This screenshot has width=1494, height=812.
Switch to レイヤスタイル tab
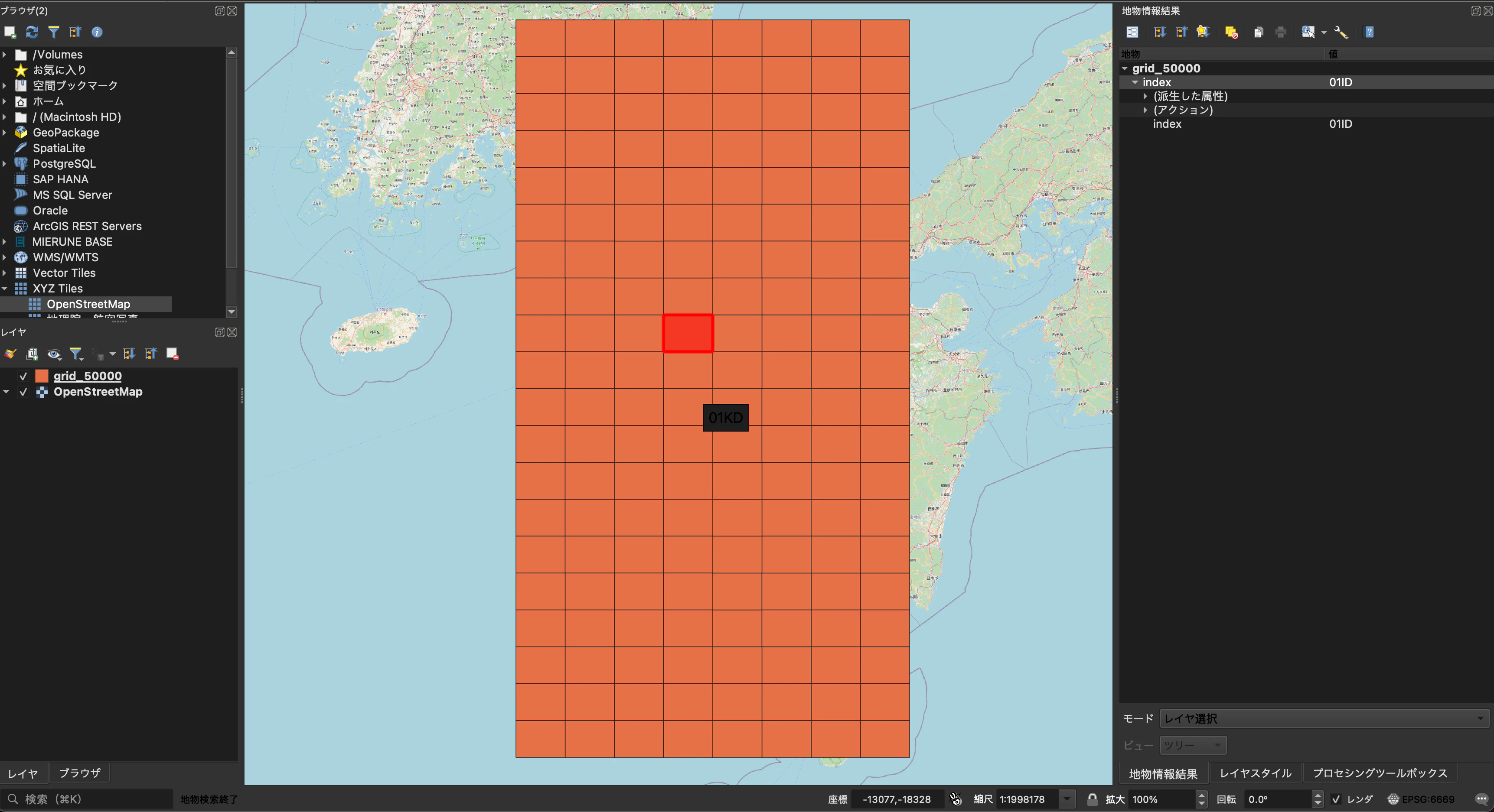[1256, 773]
